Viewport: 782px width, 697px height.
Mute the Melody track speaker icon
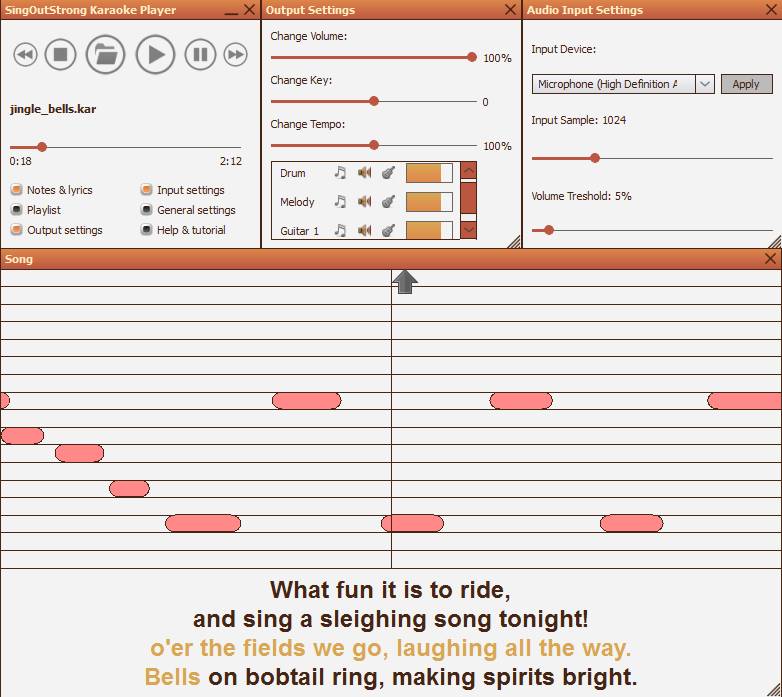(x=365, y=201)
